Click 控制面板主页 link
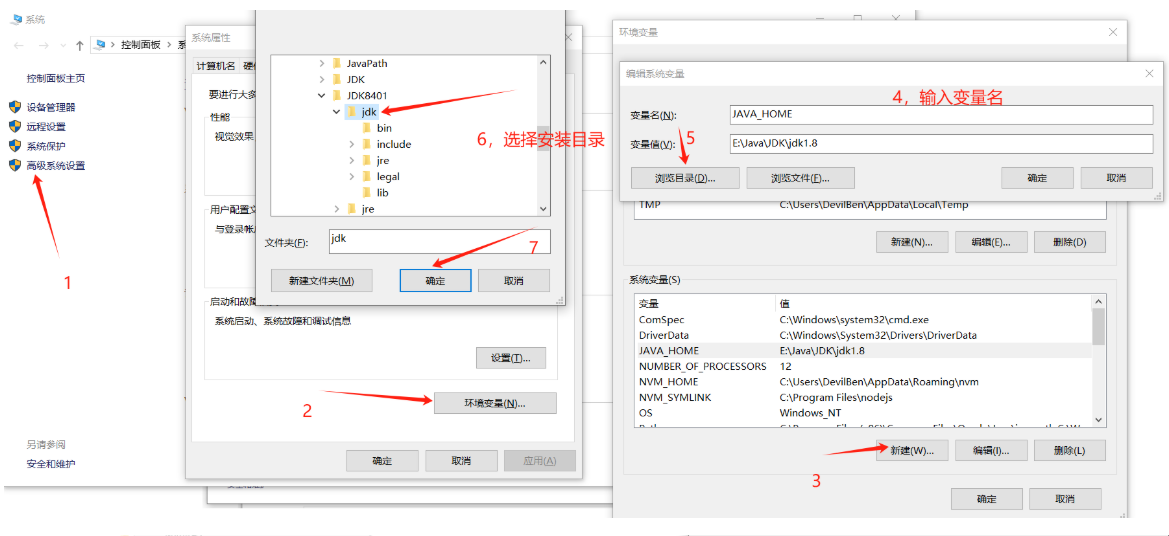The height and width of the screenshot is (536, 1169). point(56,78)
